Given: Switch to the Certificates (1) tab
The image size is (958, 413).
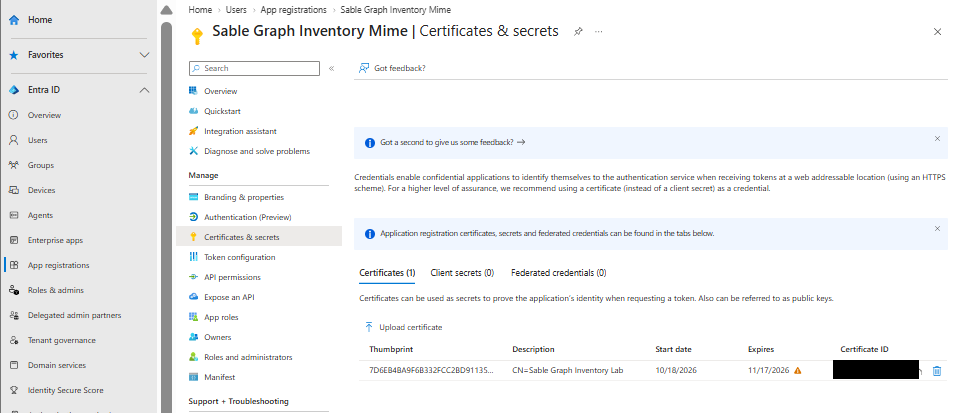Looking at the screenshot, I should [387, 273].
